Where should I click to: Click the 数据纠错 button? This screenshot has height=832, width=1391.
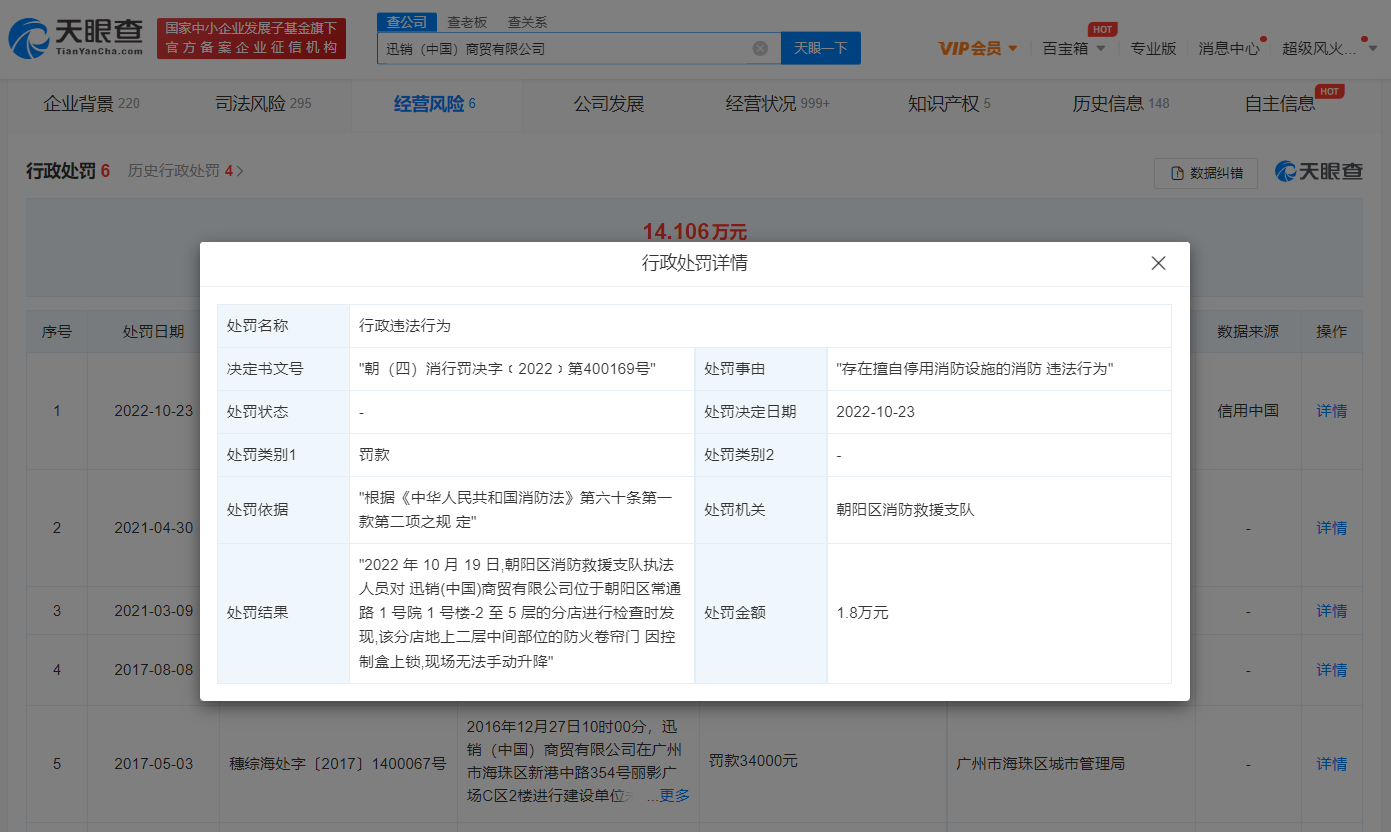pos(1206,172)
